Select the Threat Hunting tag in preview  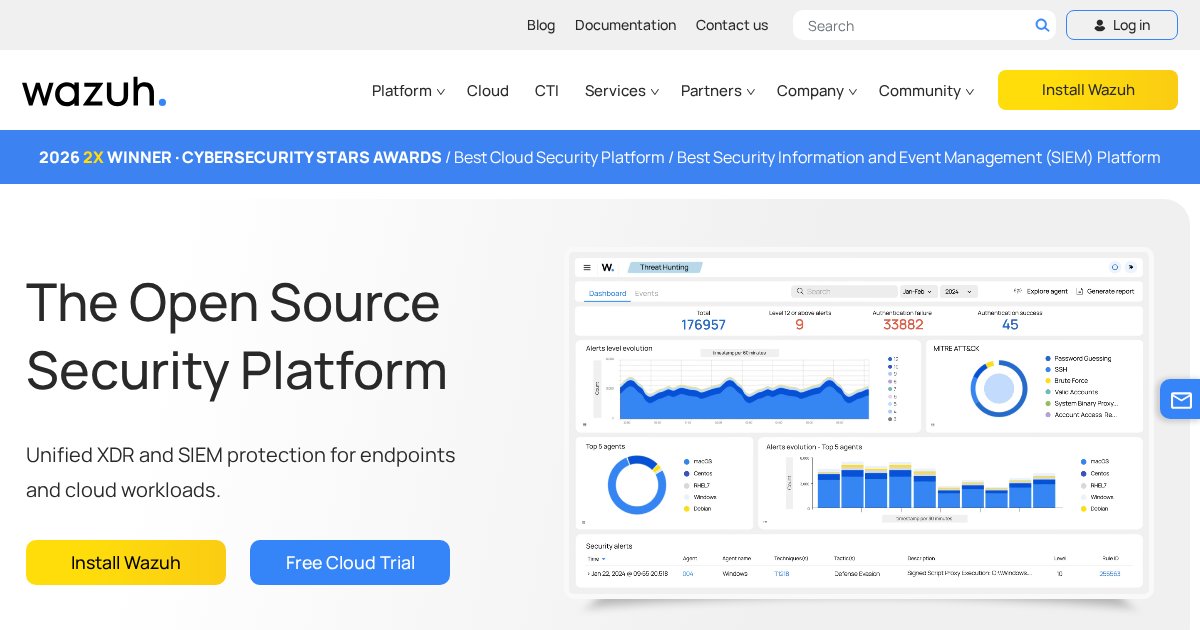pos(665,267)
